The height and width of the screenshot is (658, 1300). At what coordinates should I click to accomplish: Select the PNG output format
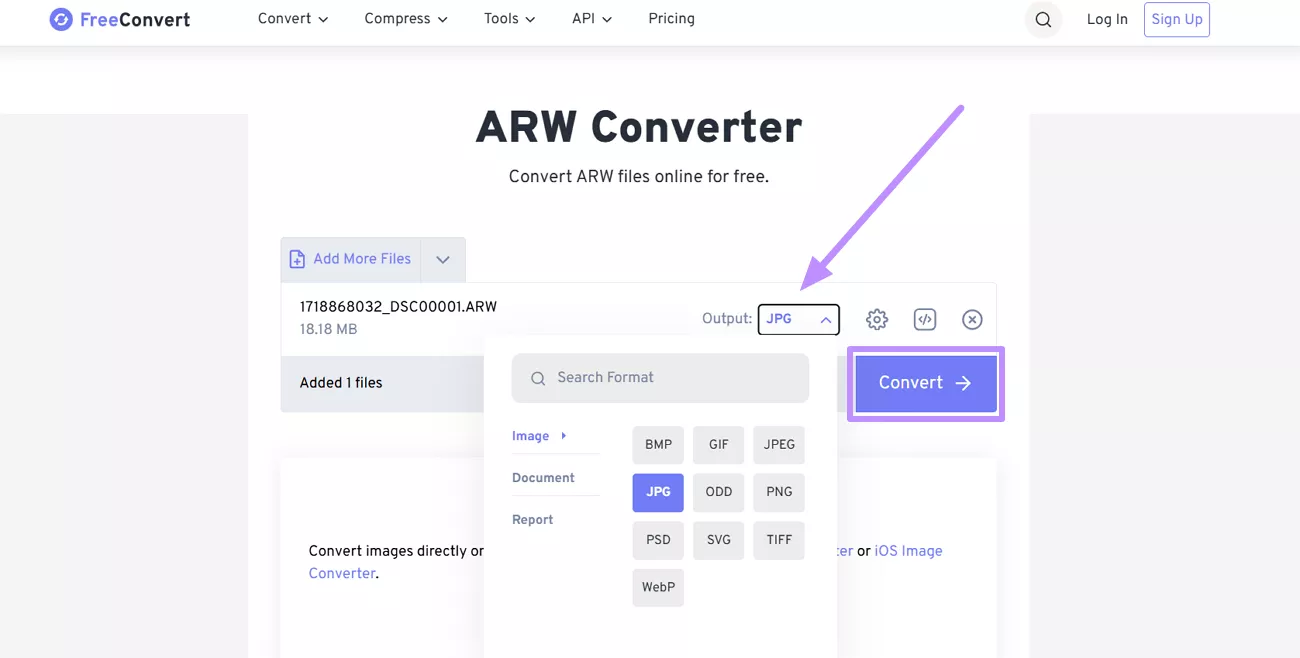pos(778,492)
